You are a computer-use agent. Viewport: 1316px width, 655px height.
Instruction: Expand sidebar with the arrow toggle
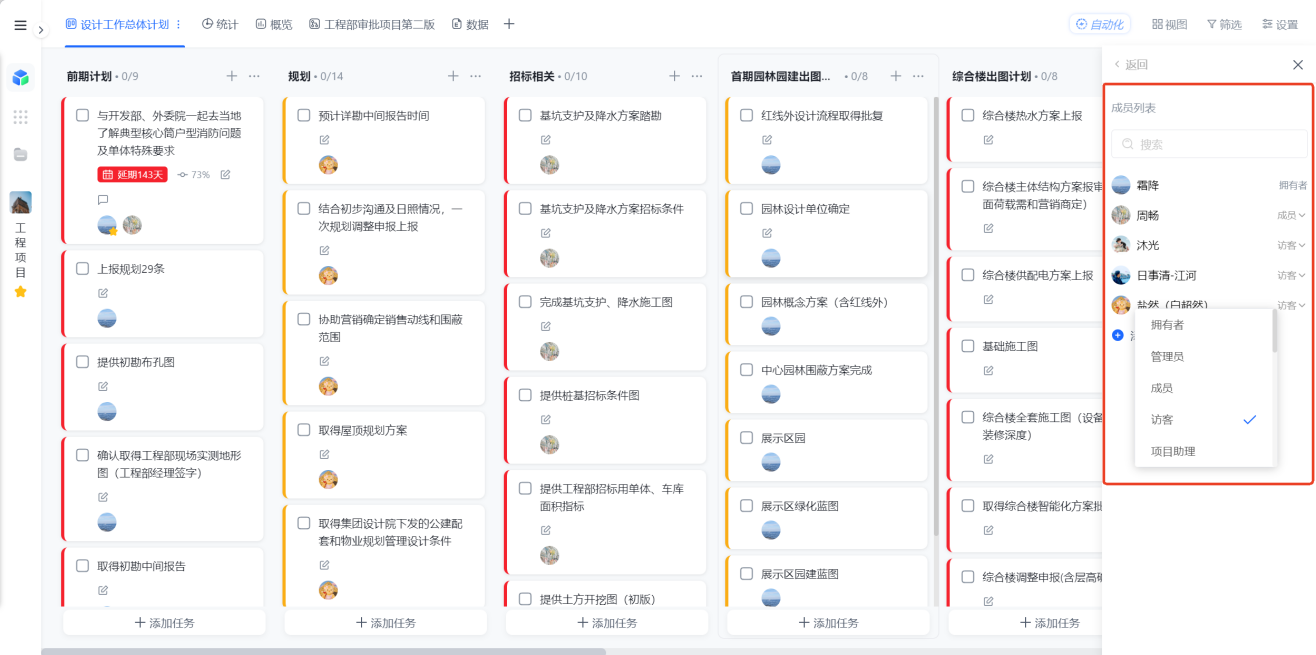pos(41,30)
